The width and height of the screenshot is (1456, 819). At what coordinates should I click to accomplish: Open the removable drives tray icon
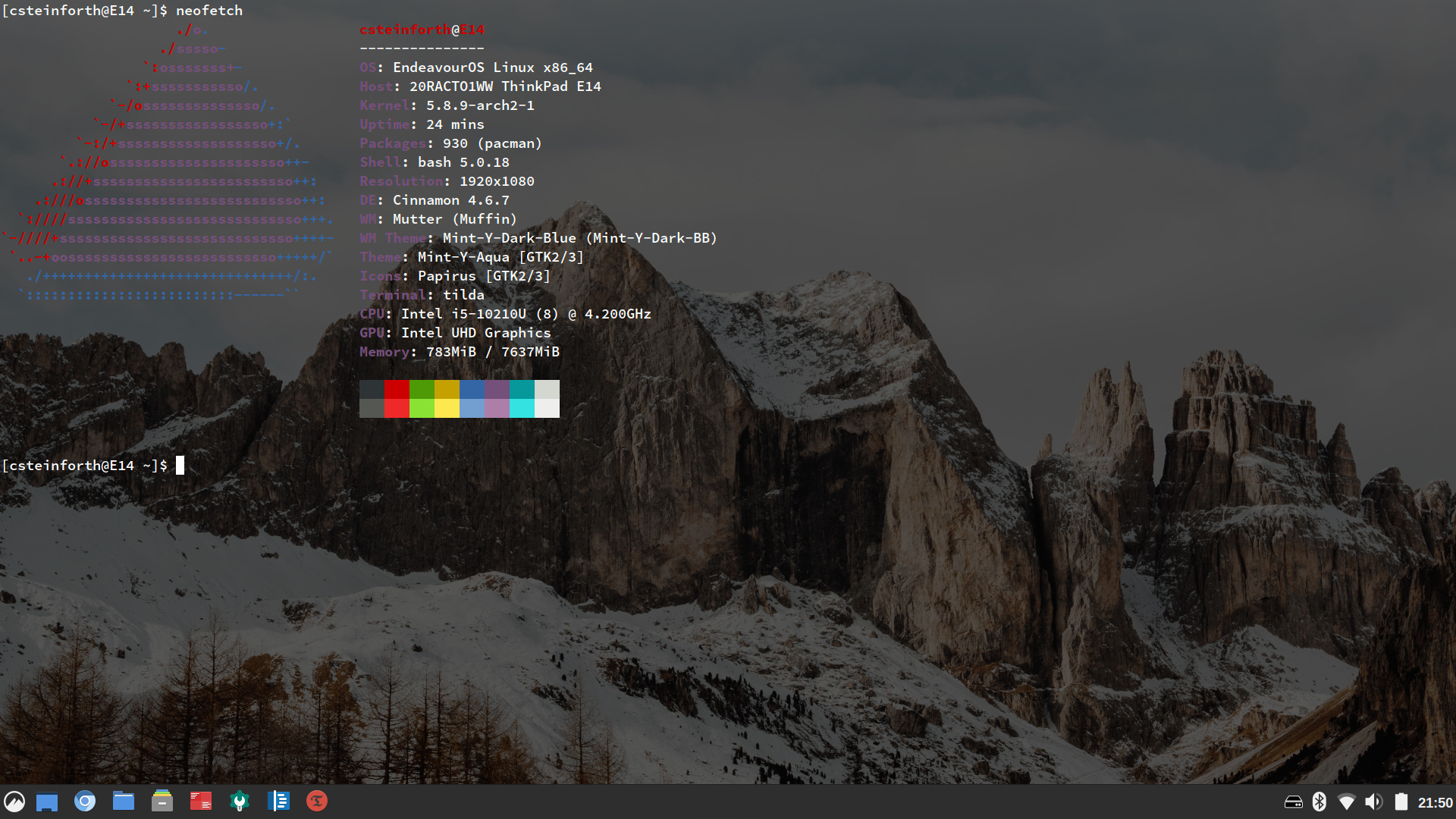tap(1294, 802)
